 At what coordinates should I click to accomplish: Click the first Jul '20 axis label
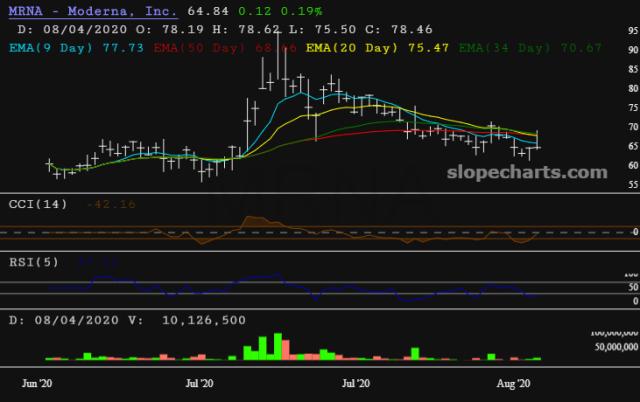(x=200, y=382)
